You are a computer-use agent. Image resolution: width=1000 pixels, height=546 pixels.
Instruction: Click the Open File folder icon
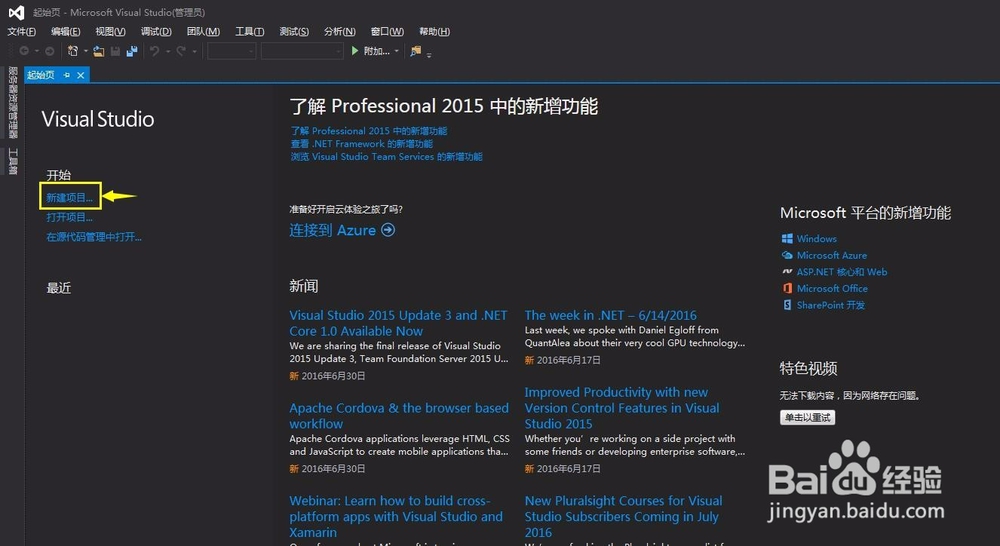pyautogui.click(x=98, y=51)
